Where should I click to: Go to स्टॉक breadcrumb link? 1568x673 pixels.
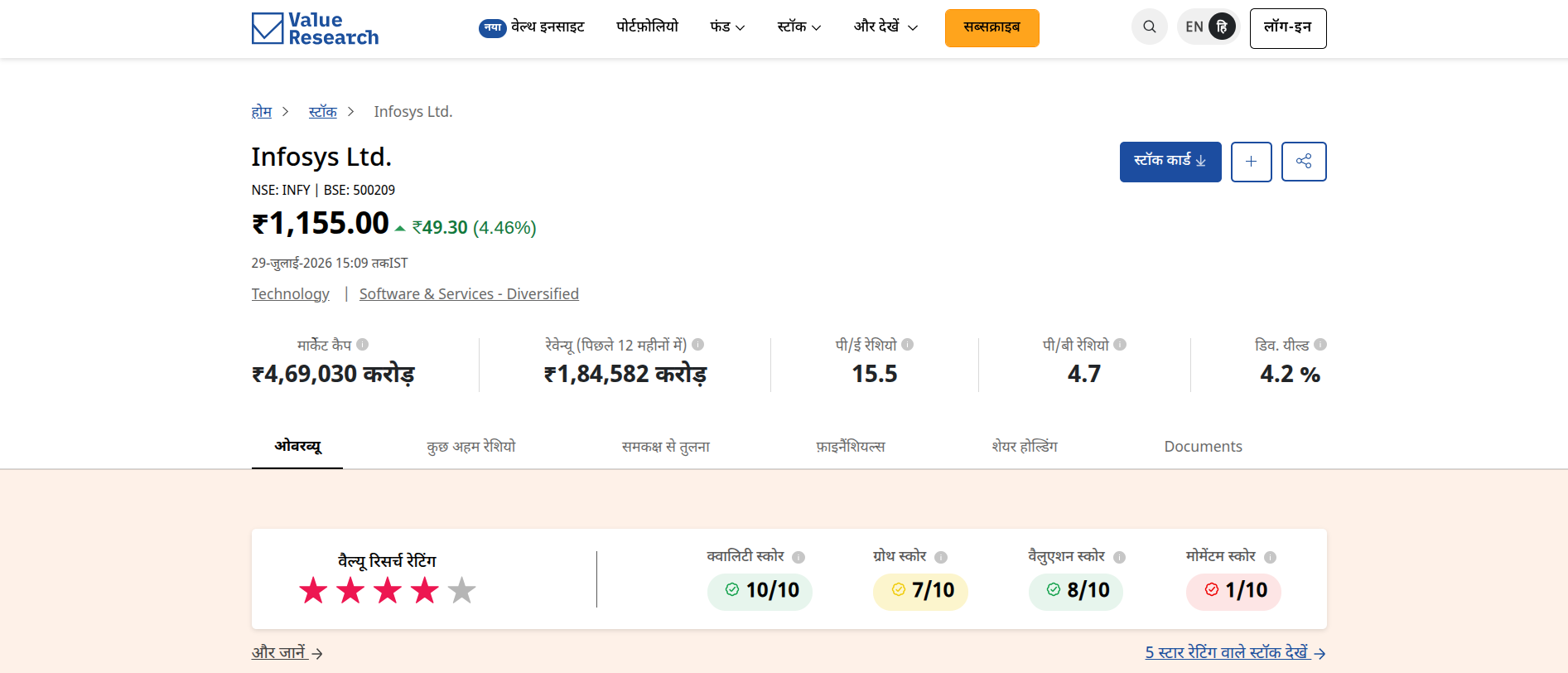coord(323,112)
